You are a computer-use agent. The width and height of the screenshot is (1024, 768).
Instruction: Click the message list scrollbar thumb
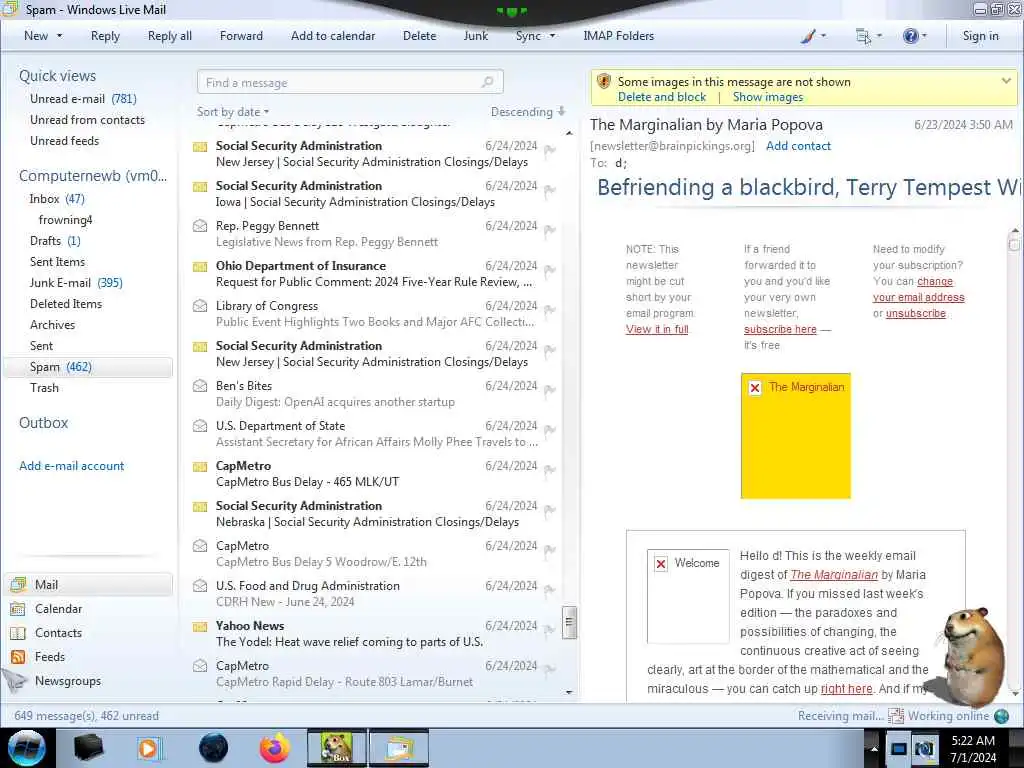[569, 622]
